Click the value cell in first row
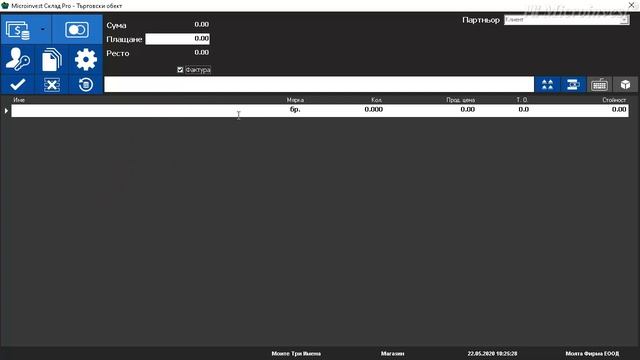This screenshot has height=360, width=640. [x=619, y=109]
